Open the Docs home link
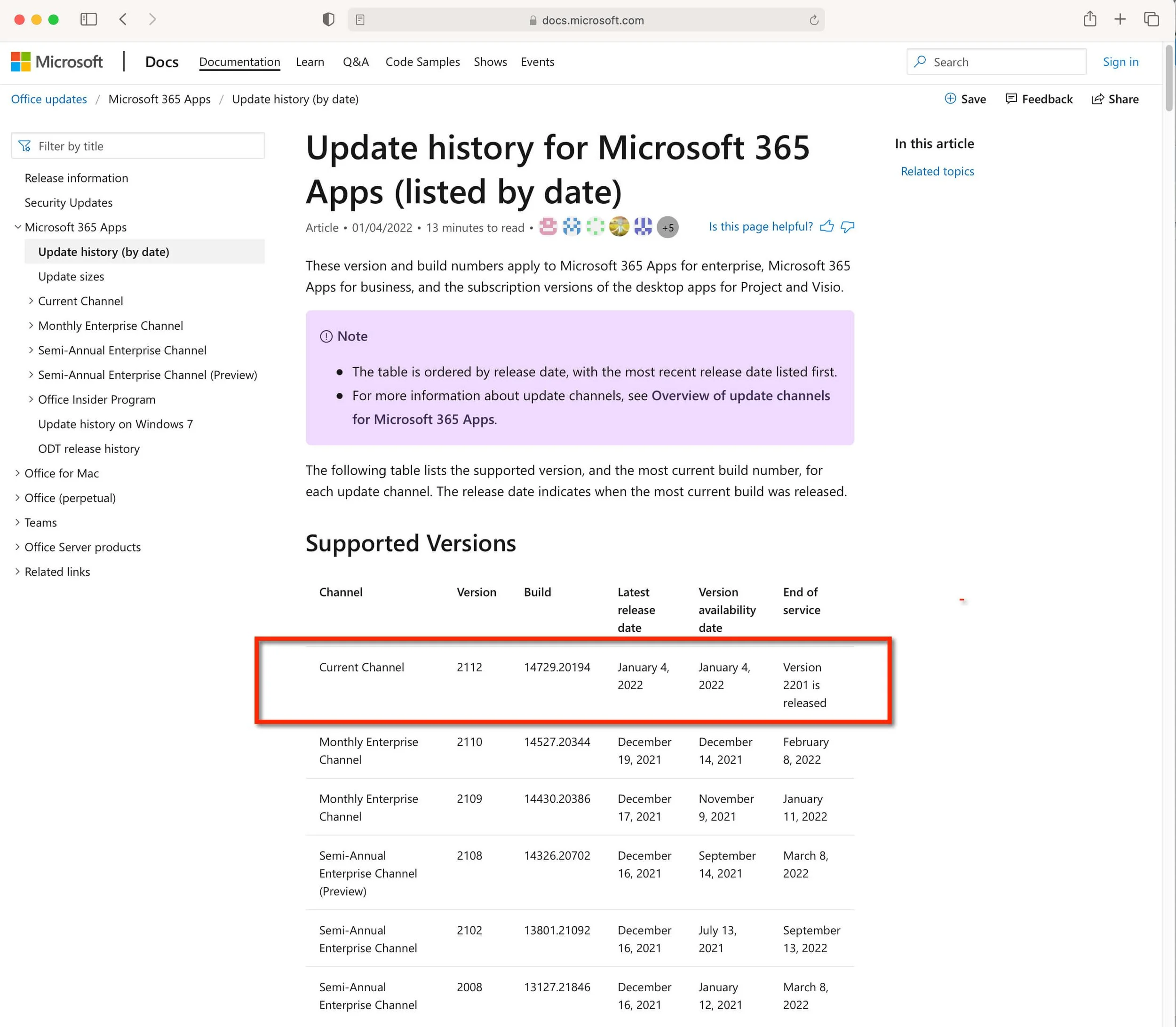Screen dimensions: 1176x1027 162,62
